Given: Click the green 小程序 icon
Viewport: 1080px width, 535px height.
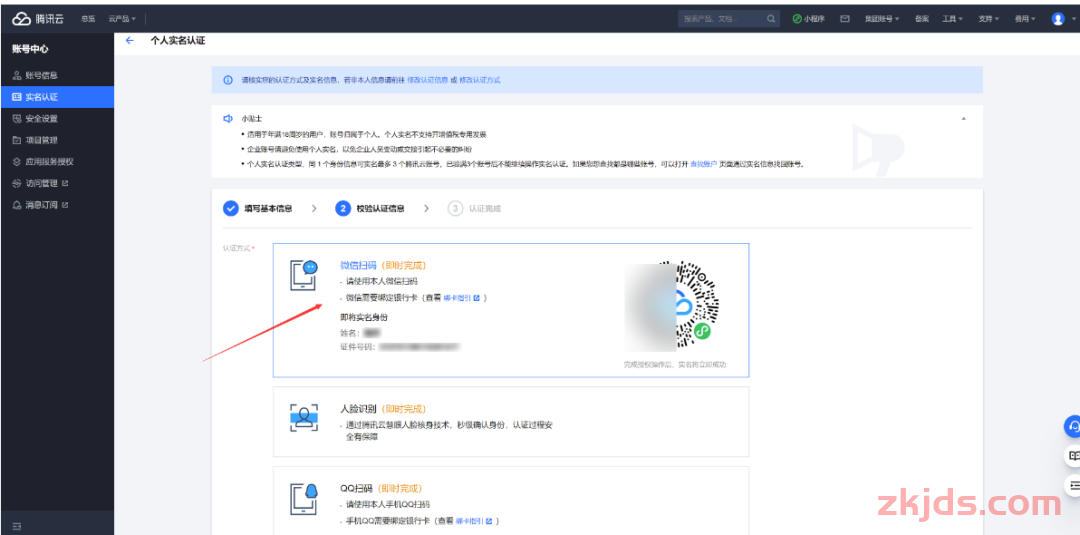Looking at the screenshot, I should tap(797, 19).
